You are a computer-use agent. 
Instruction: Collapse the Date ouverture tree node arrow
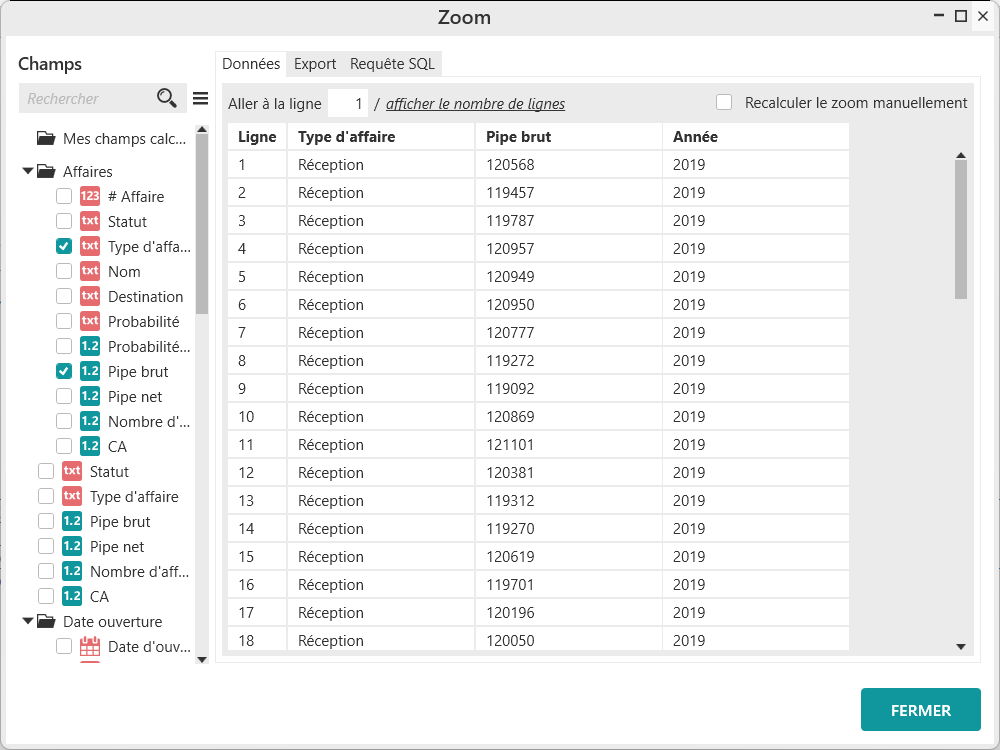(28, 622)
